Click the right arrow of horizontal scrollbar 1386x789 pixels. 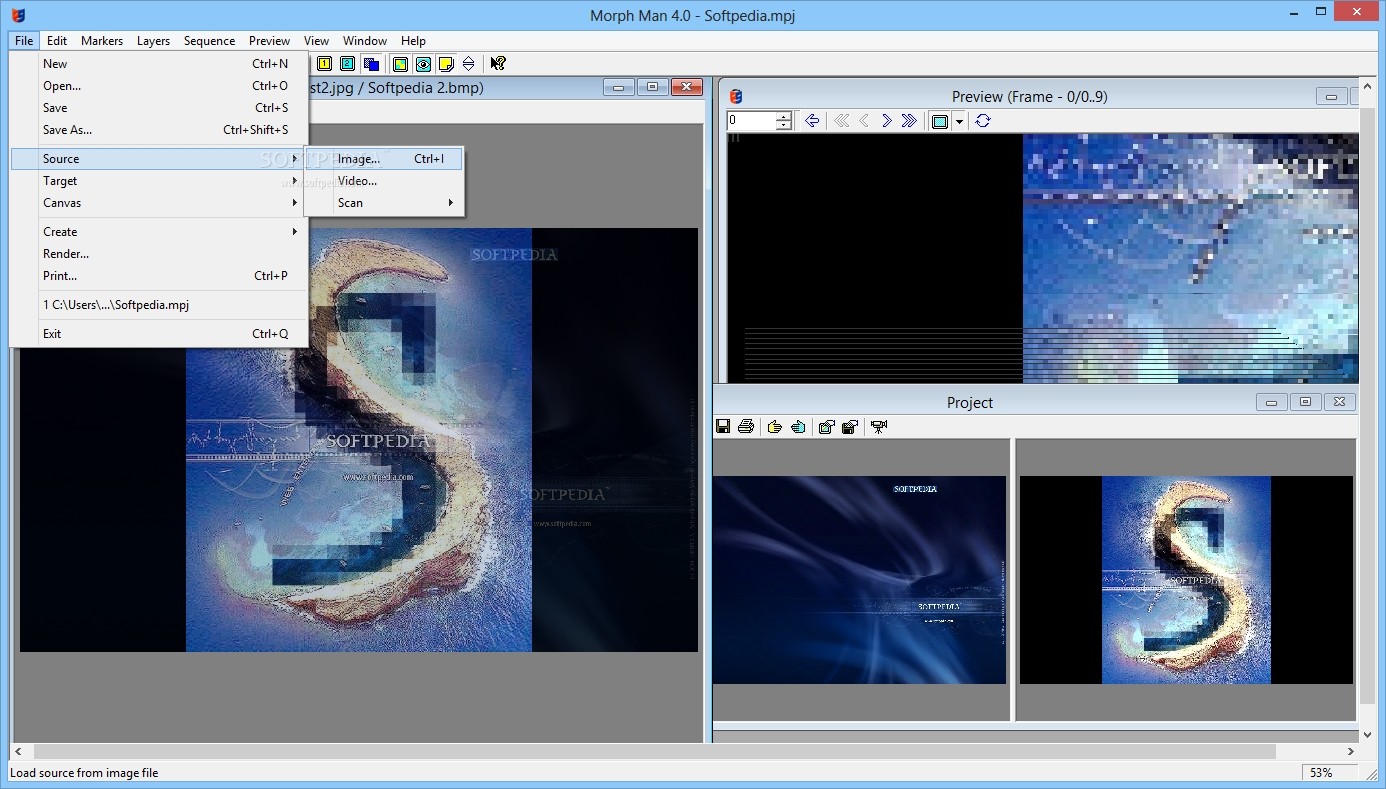(x=1352, y=751)
